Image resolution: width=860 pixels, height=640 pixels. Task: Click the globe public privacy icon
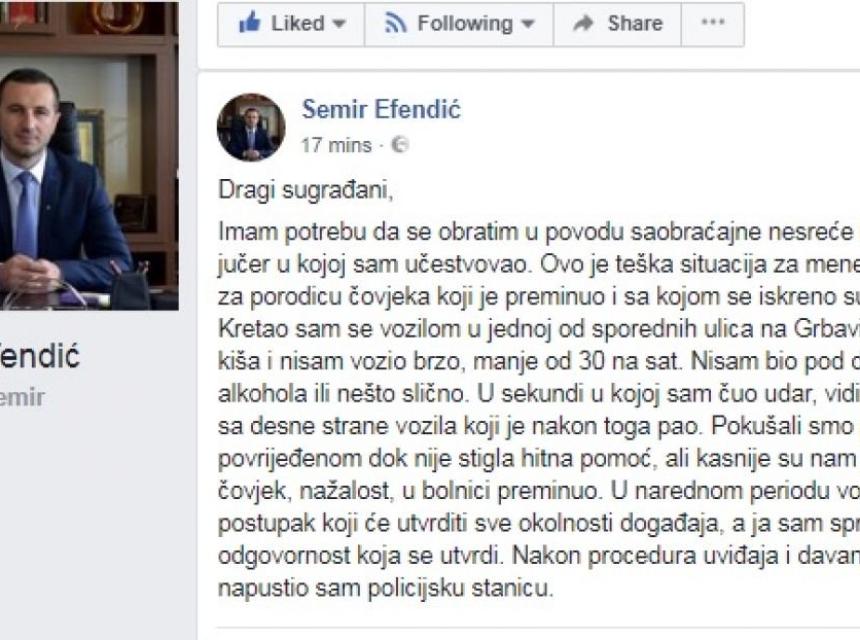pyautogui.click(x=400, y=145)
